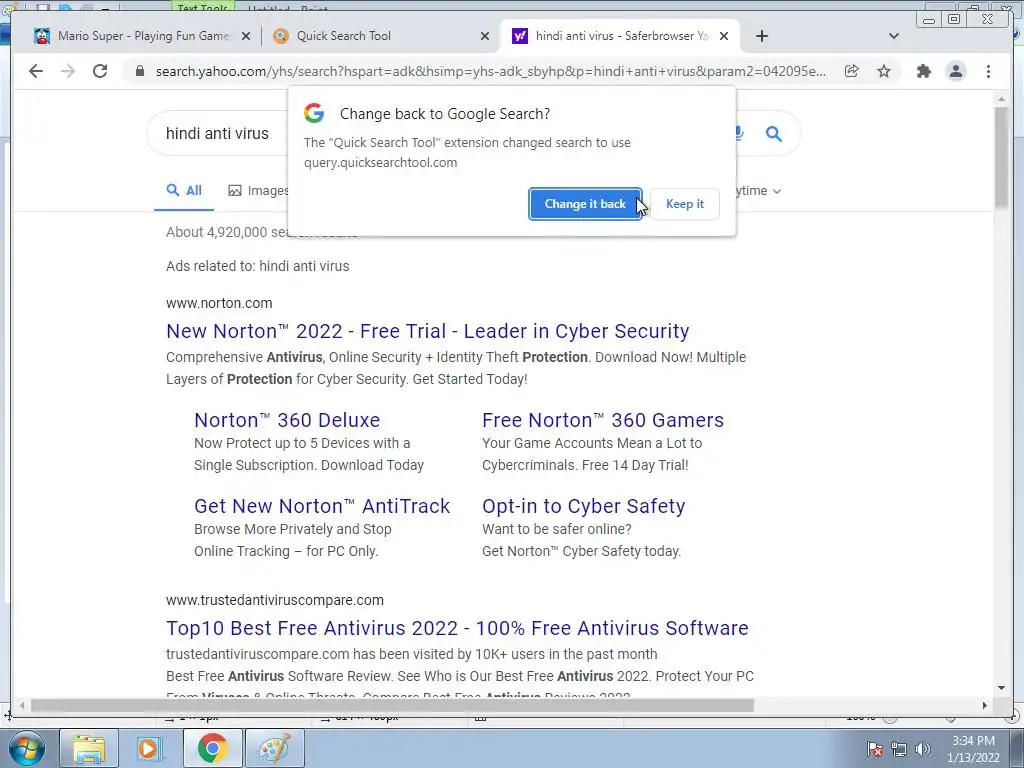The height and width of the screenshot is (768, 1024).
Task: Click the padlock site info icon
Action: point(139,71)
